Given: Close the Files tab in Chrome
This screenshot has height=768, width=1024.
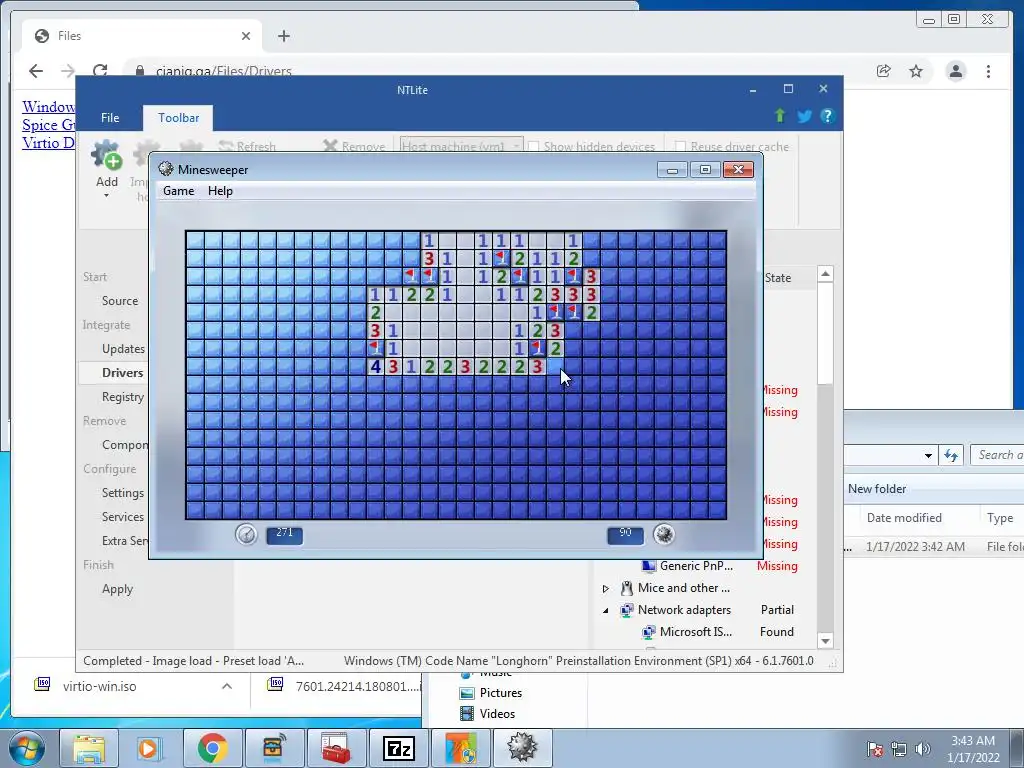Looking at the screenshot, I should click(x=246, y=36).
